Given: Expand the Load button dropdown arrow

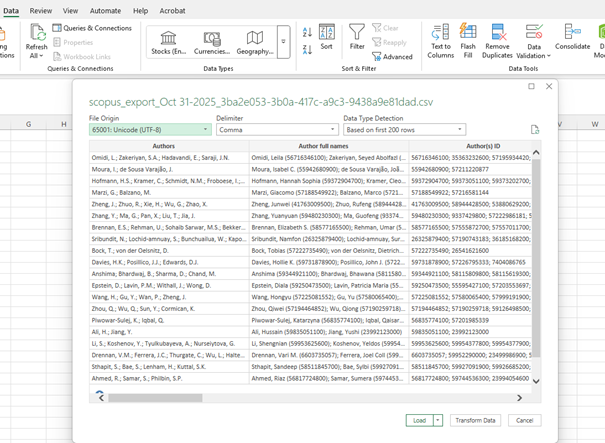Looking at the screenshot, I should point(439,420).
